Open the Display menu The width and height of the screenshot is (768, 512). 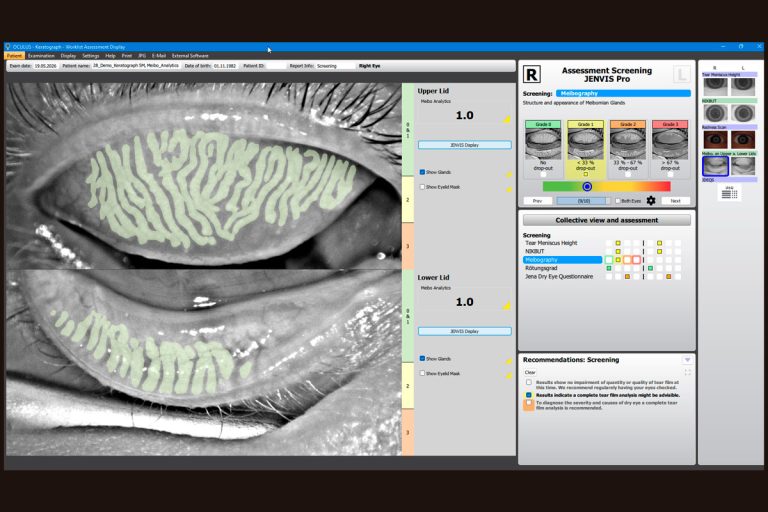pyautogui.click(x=68, y=56)
